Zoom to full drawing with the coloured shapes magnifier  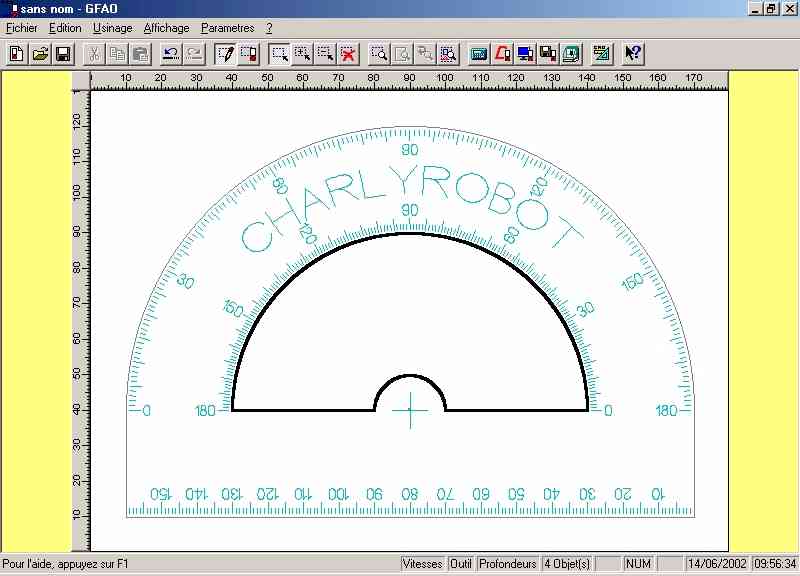point(448,54)
